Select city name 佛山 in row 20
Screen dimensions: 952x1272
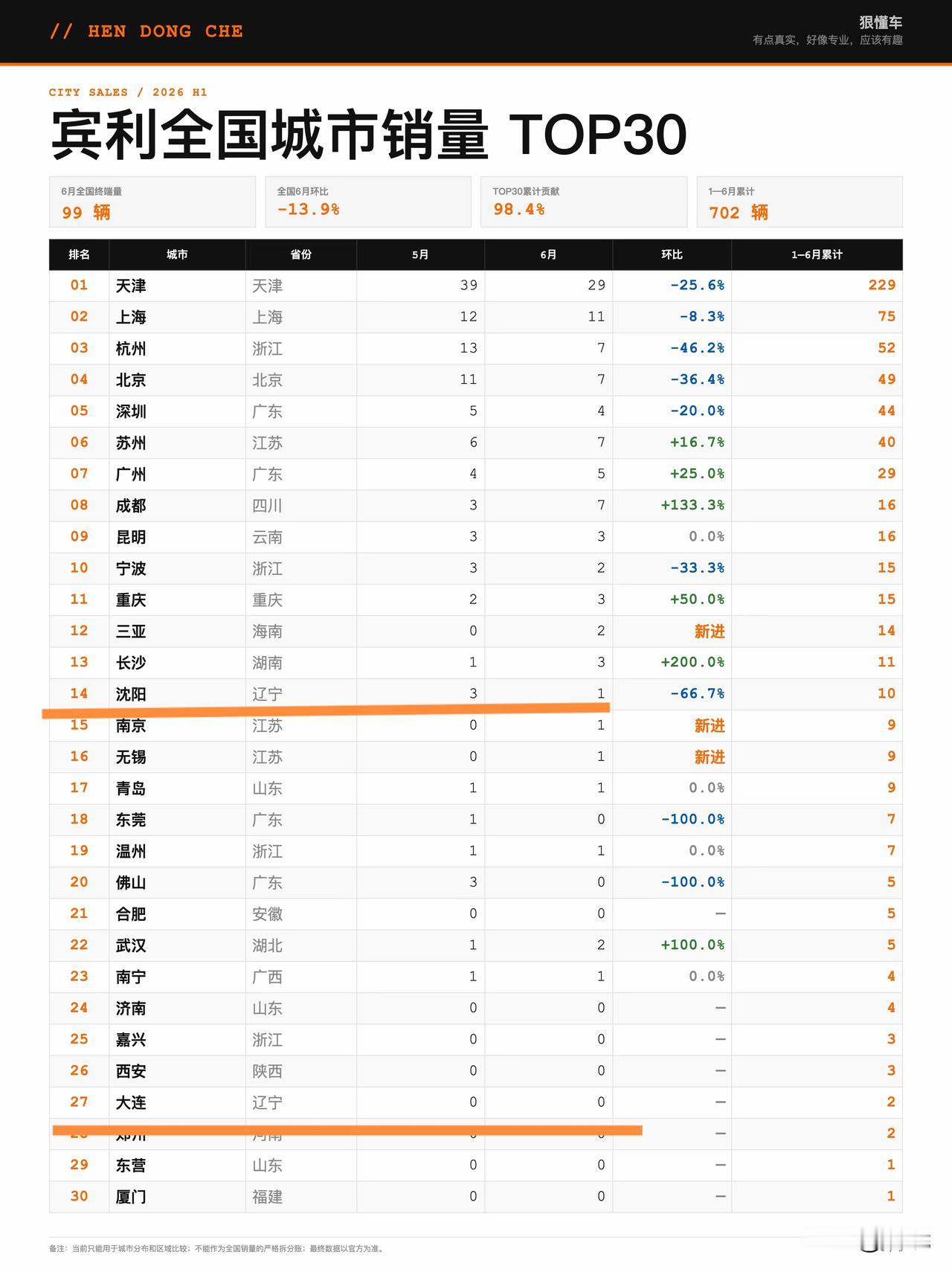coord(131,883)
